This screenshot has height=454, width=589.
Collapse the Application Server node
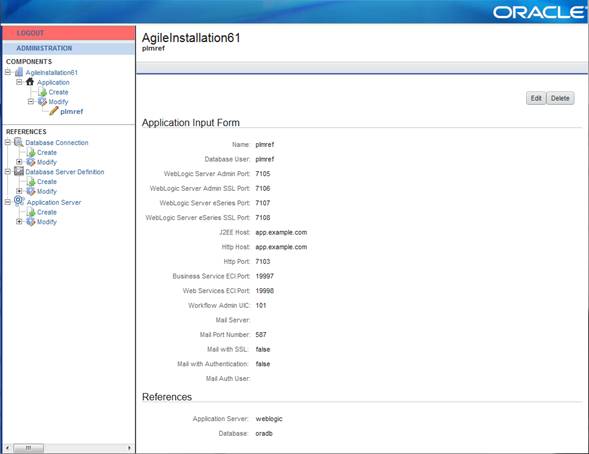tap(8, 202)
